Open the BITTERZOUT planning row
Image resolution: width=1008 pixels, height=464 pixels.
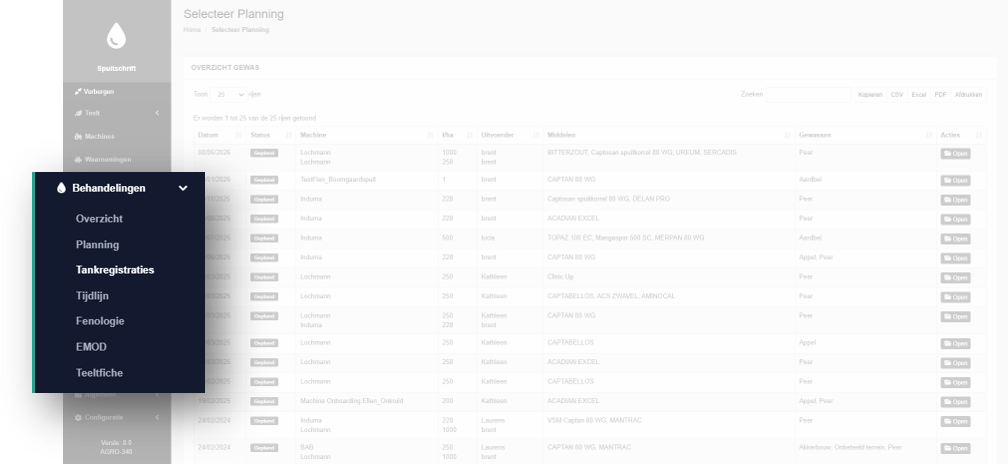tap(955, 154)
